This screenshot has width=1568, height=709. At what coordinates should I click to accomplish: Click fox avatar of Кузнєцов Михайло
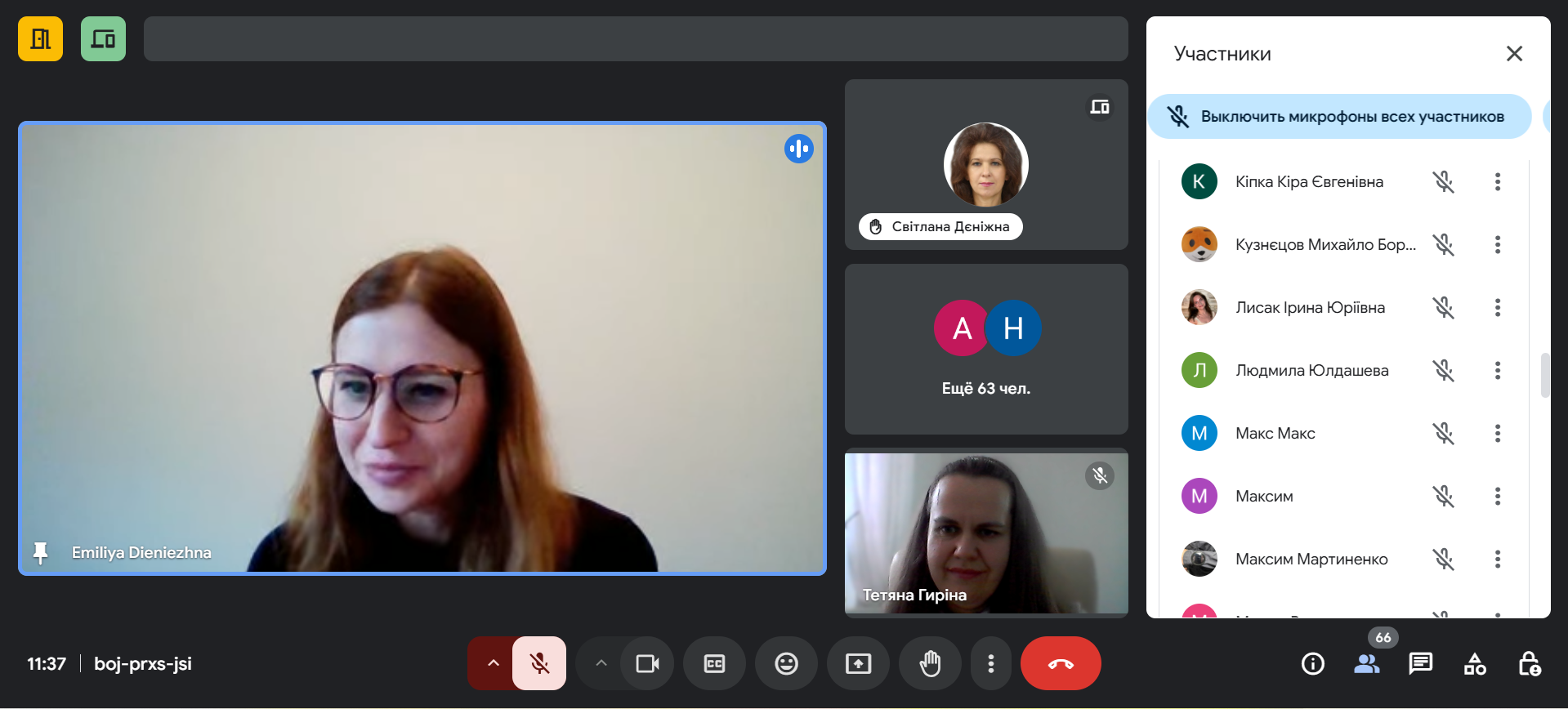pos(1199,244)
